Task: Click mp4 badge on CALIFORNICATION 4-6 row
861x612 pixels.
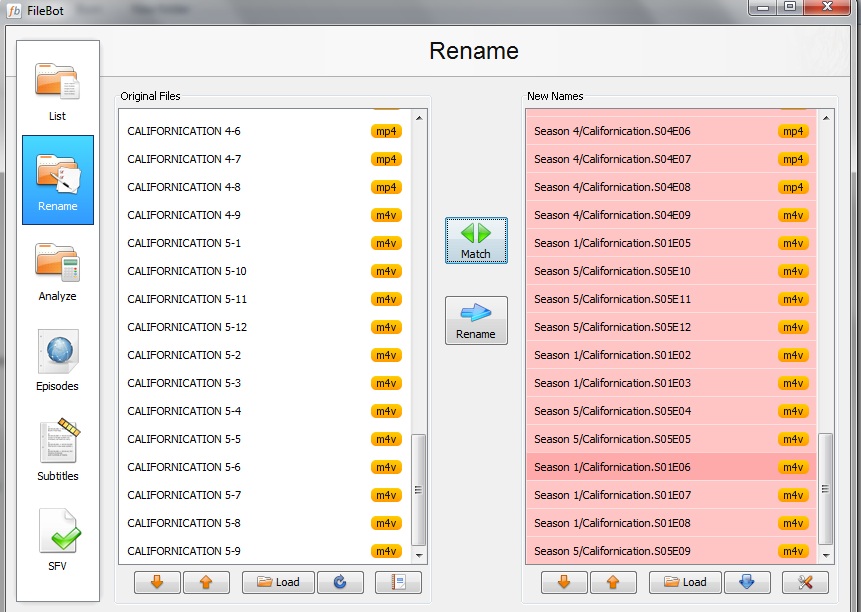Action: (x=386, y=131)
